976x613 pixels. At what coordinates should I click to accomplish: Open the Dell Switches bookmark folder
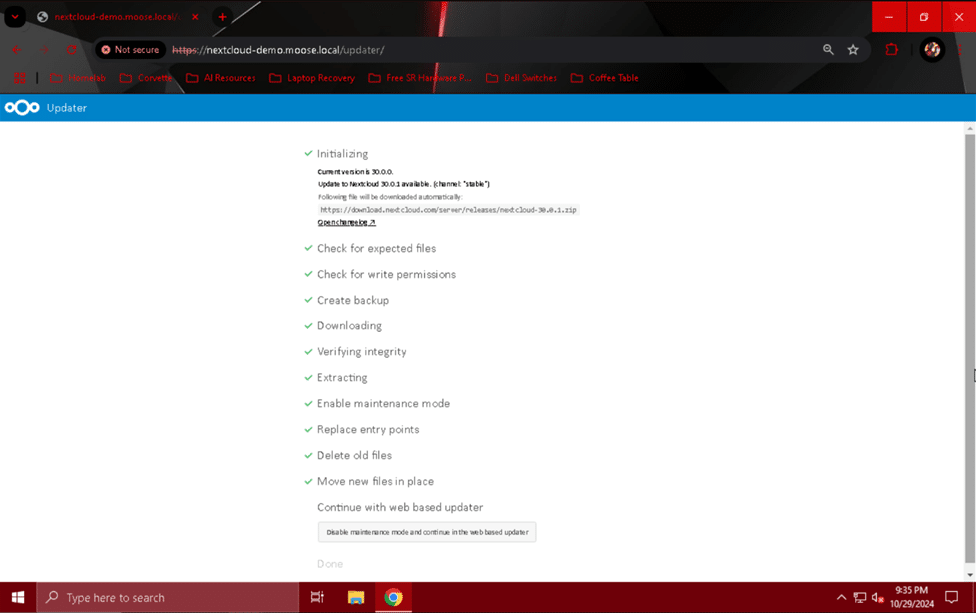522,78
